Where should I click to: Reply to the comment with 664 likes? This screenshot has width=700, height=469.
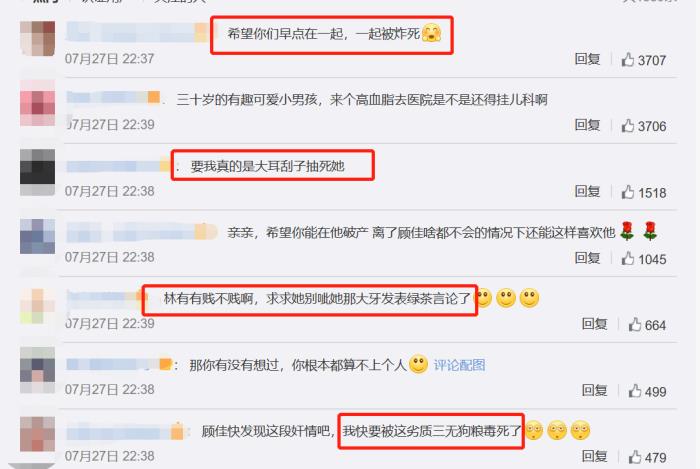594,324
